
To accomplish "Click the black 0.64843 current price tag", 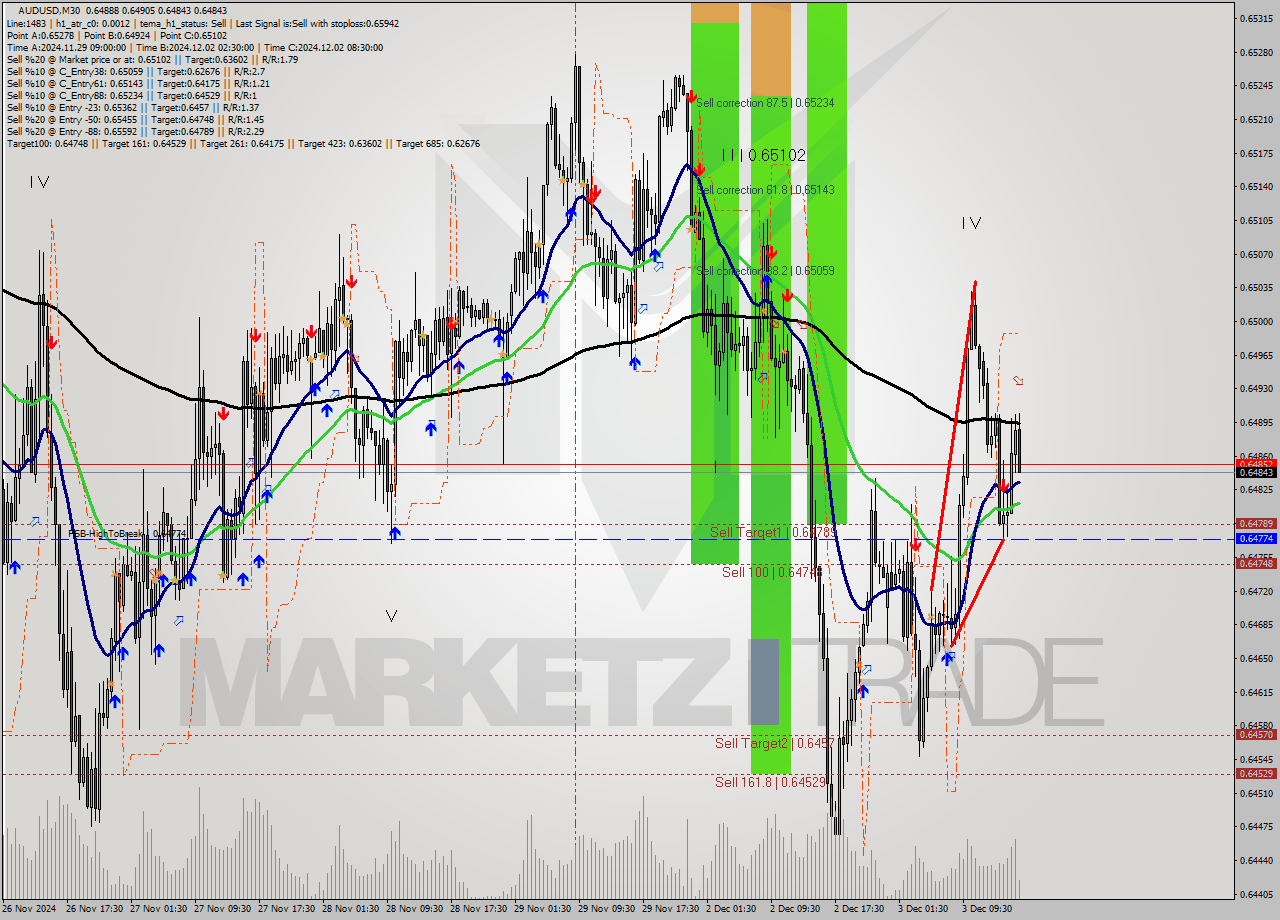I will 1256,472.
